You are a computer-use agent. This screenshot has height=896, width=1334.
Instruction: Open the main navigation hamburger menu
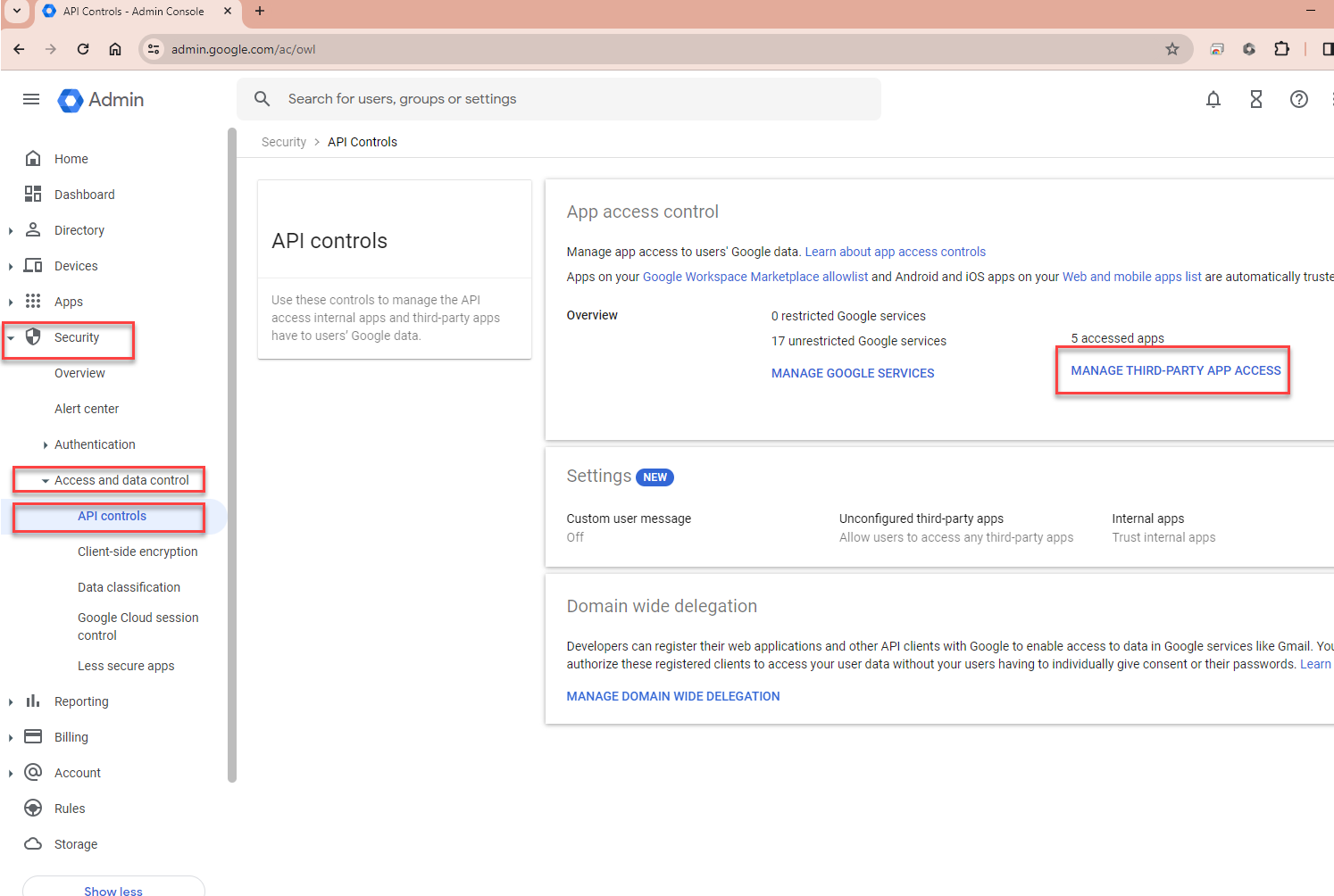[x=30, y=99]
